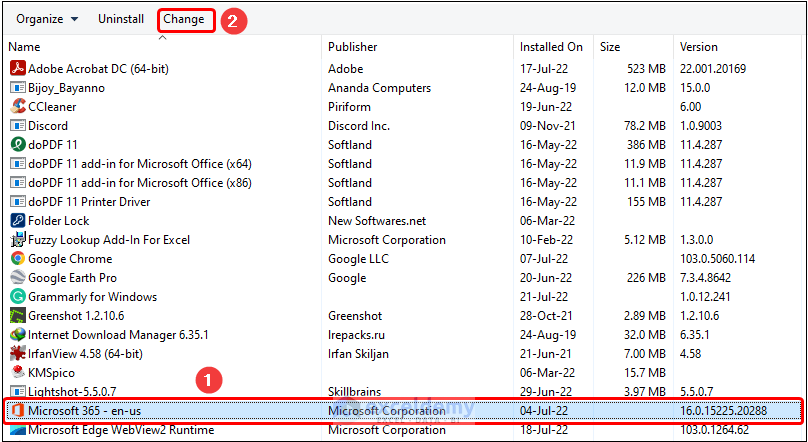Click the Adobe Acrobat DC icon
Screen dimensions: 808x442
click(x=18, y=69)
